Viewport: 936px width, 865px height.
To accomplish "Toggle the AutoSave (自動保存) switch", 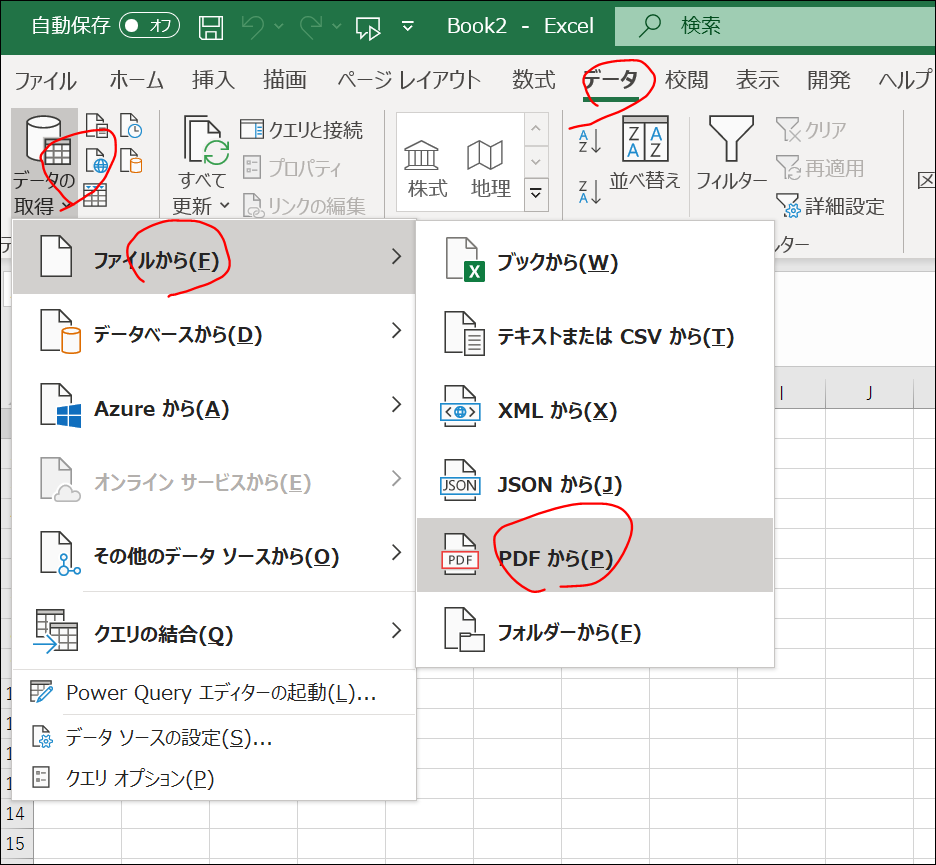I will tap(149, 26).
